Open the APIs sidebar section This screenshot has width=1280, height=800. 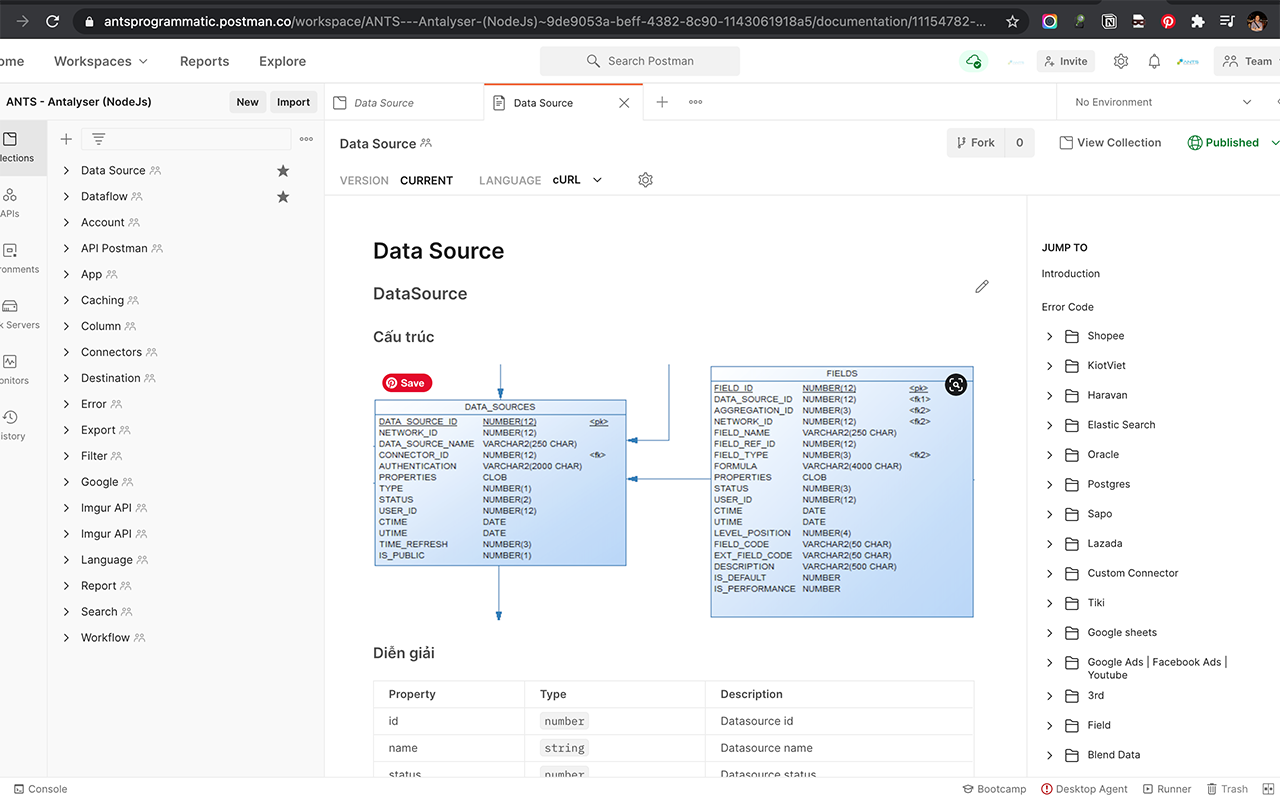tap(10, 203)
